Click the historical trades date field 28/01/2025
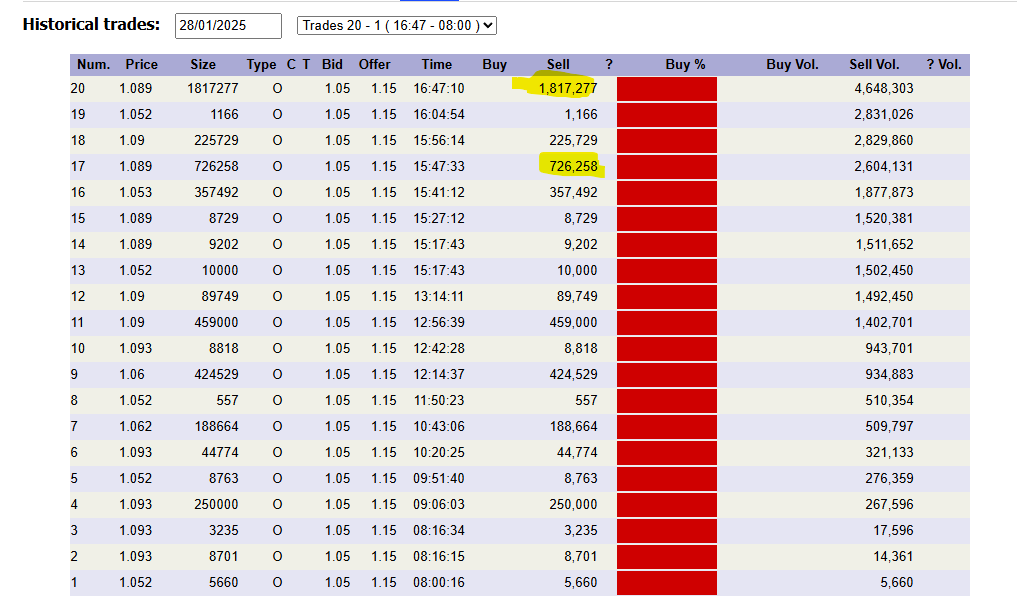1019x609 pixels. [x=228, y=26]
